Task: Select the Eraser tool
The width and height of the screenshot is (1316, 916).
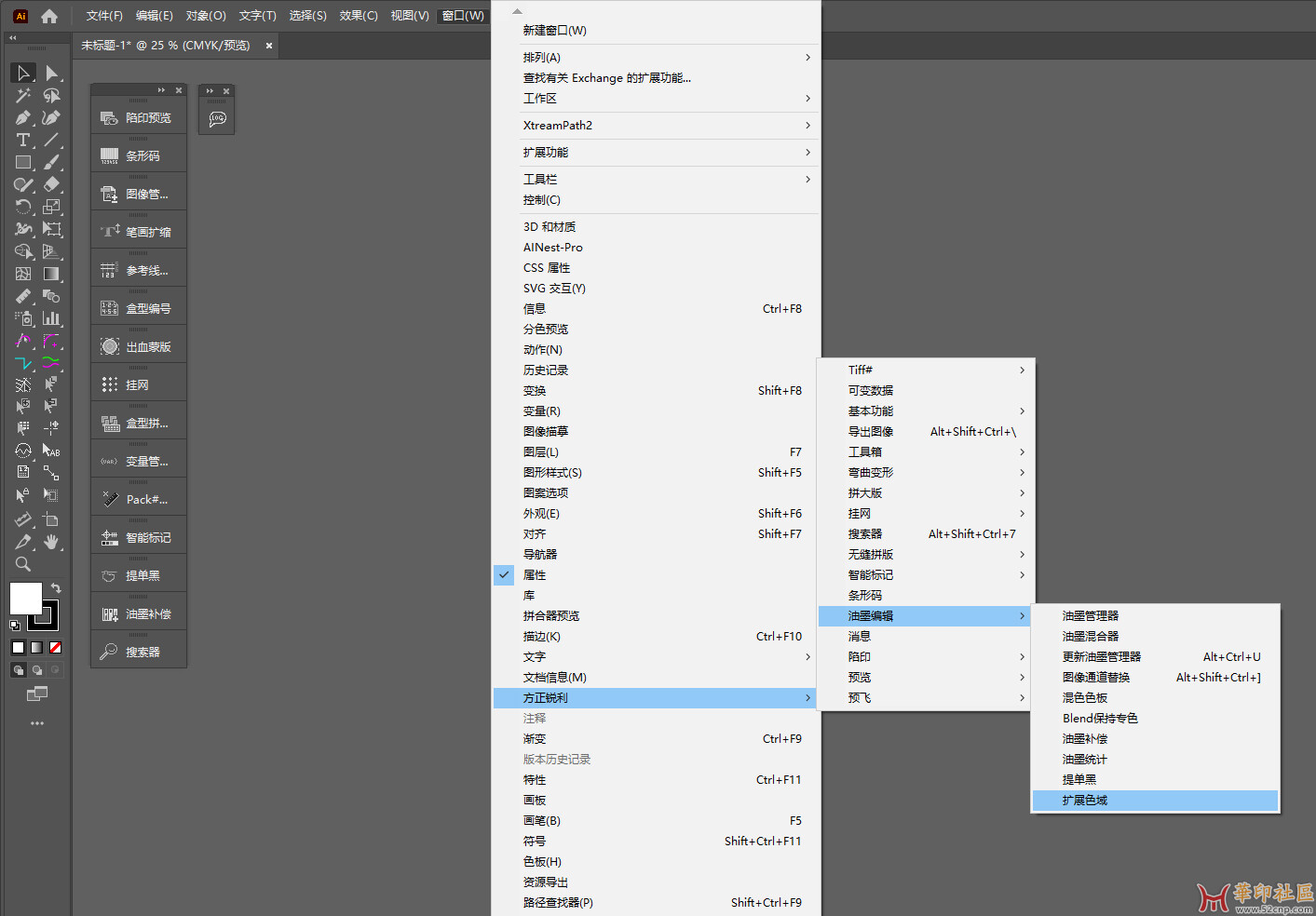Action: tap(51, 184)
